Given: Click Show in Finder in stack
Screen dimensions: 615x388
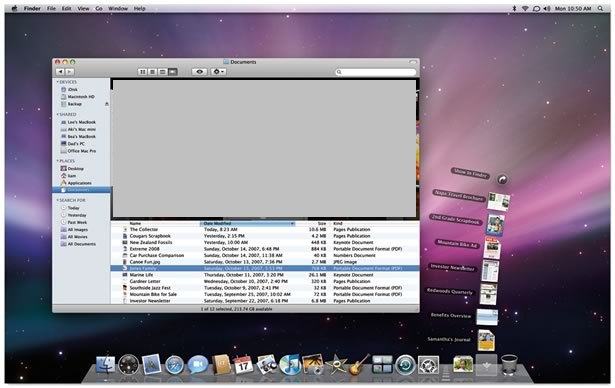Looking at the screenshot, I should [x=470, y=173].
